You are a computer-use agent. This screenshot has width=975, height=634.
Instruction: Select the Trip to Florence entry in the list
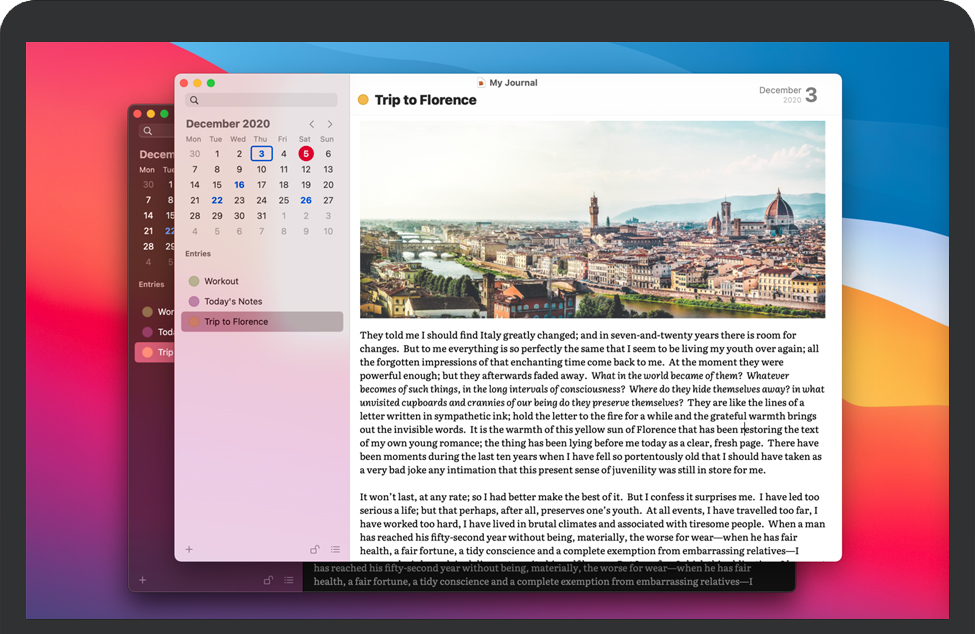tap(236, 322)
